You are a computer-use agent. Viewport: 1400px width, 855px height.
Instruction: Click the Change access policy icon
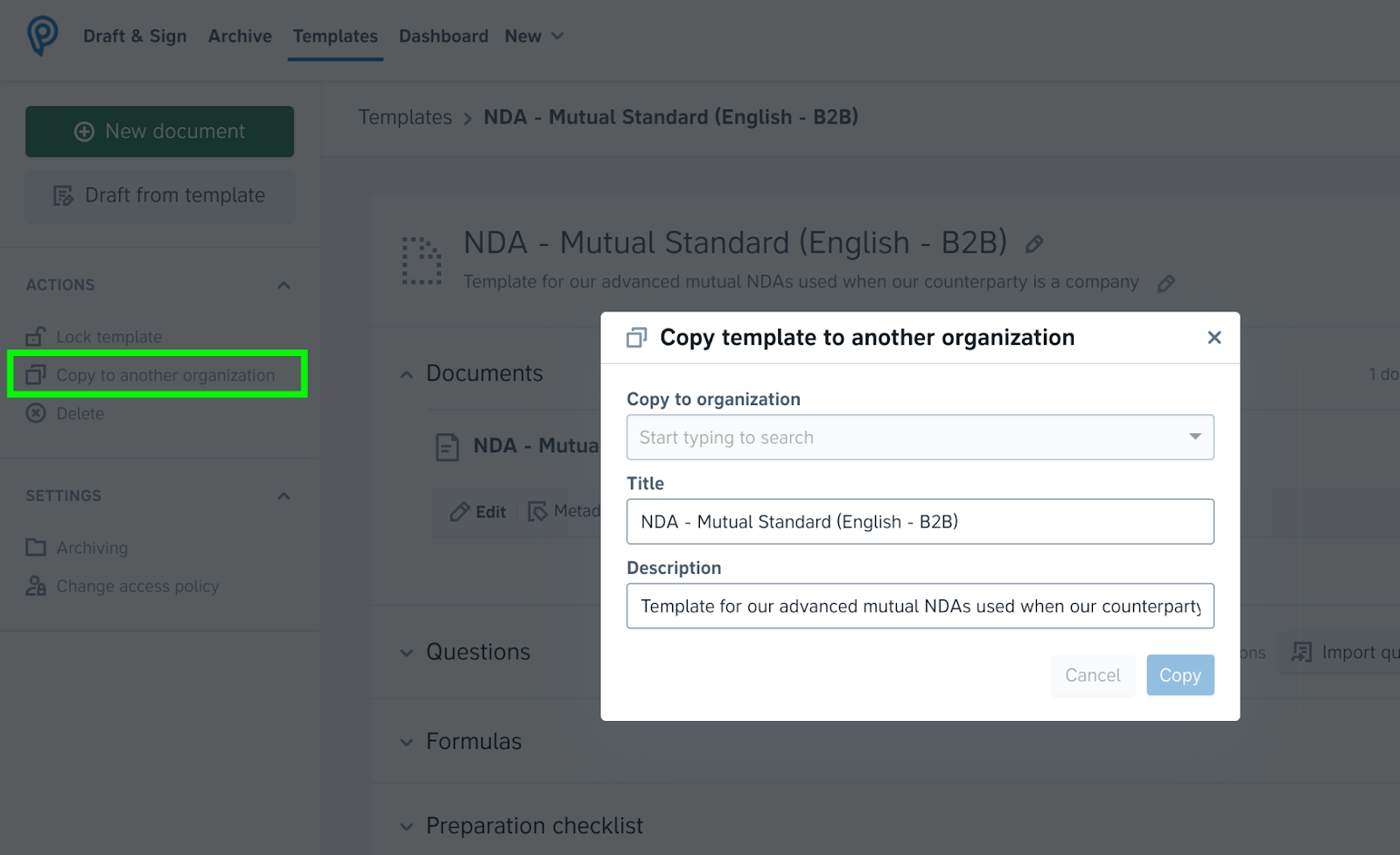36,585
